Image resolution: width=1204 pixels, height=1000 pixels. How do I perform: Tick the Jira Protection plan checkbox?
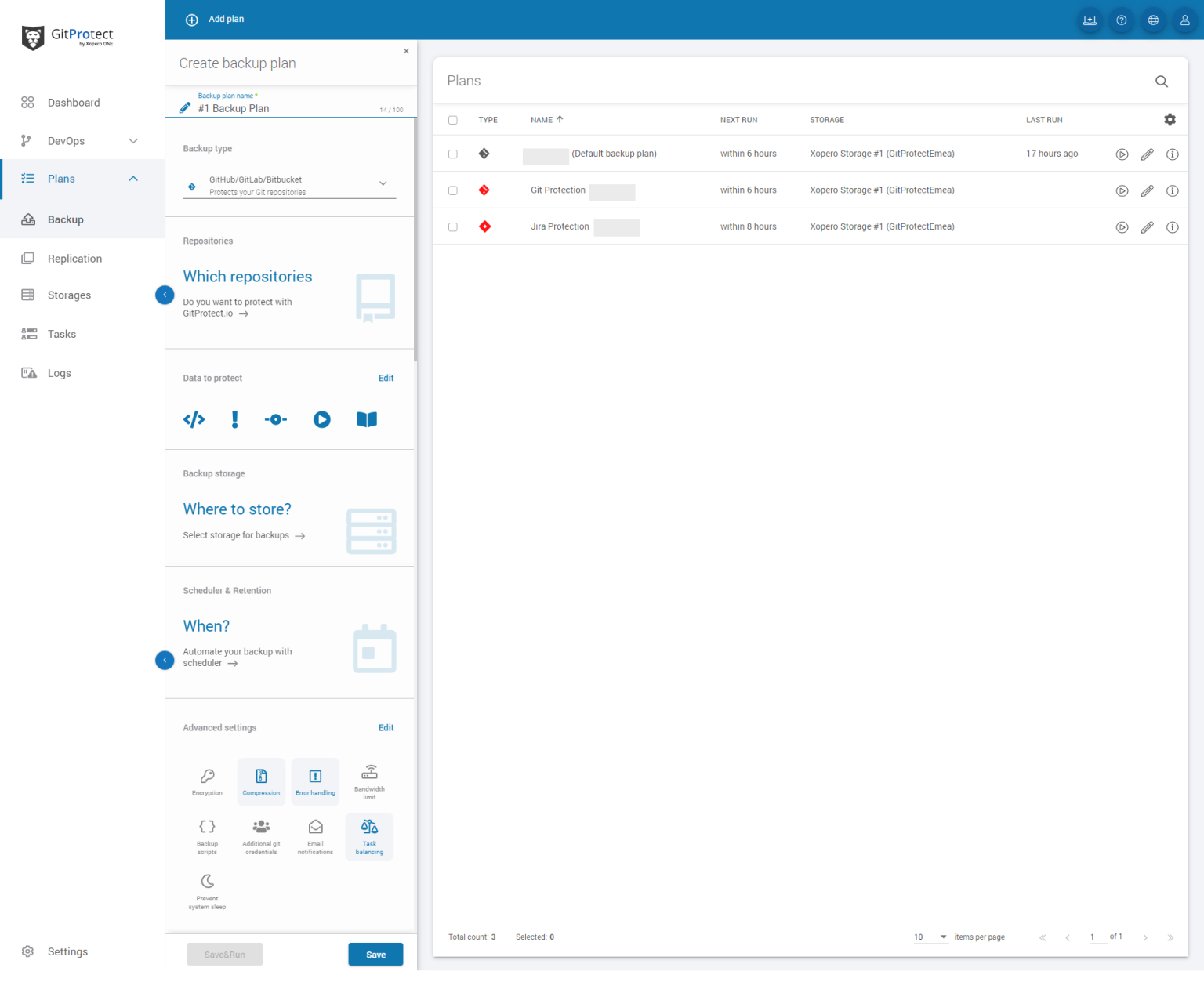click(453, 226)
